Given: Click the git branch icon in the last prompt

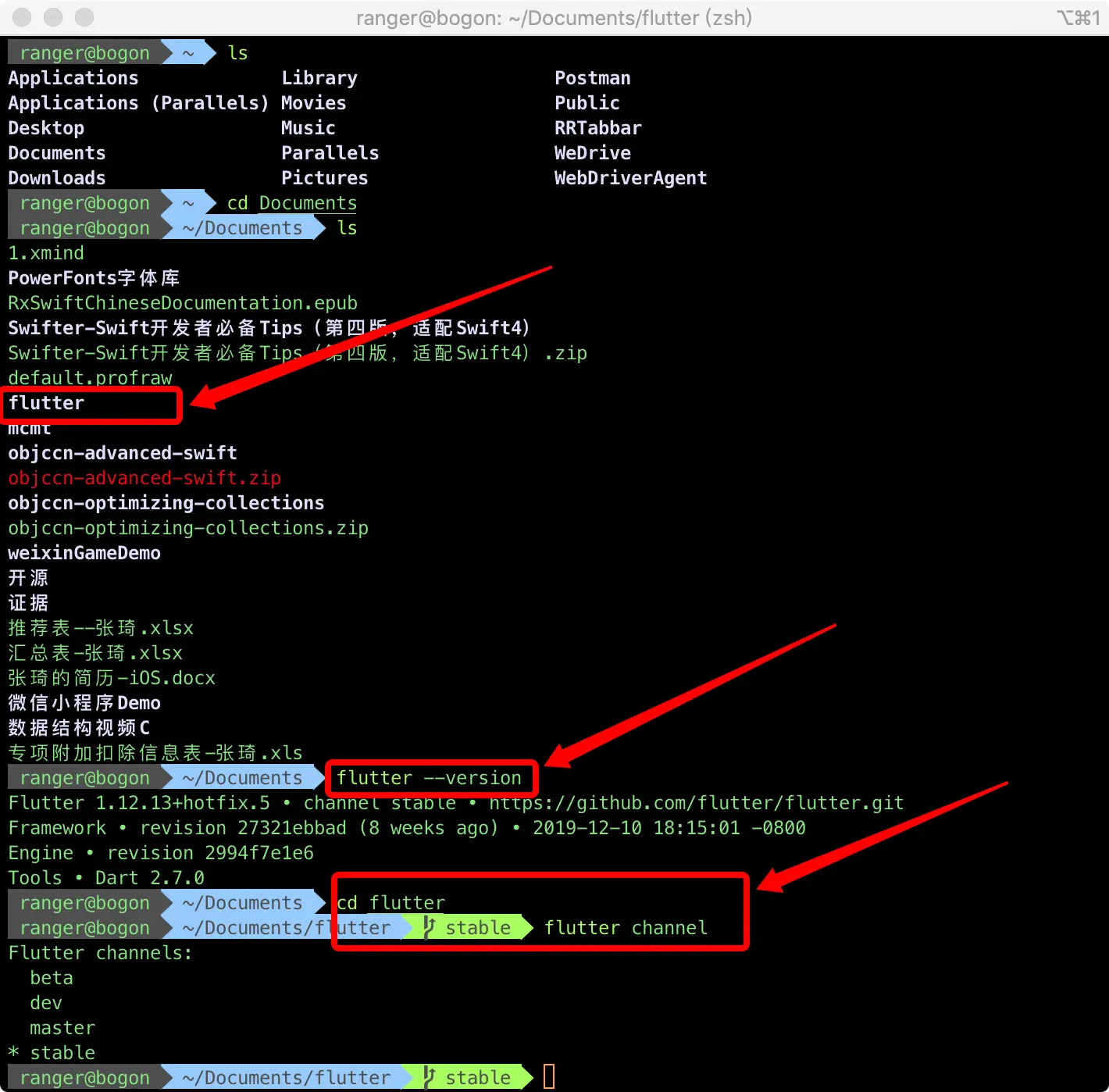Looking at the screenshot, I should coord(429,1077).
